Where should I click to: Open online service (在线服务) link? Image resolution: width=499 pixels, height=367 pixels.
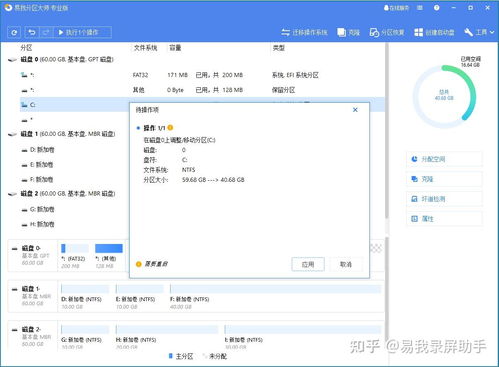click(396, 8)
